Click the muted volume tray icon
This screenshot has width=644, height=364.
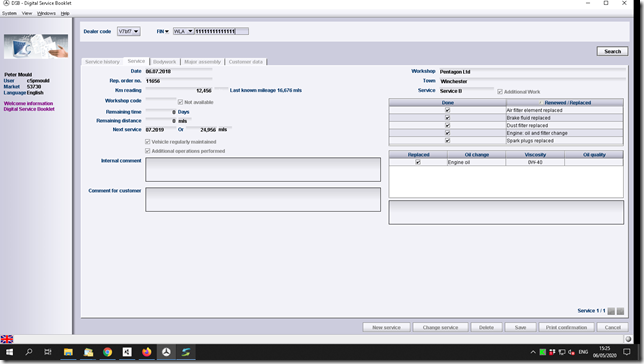pos(571,352)
